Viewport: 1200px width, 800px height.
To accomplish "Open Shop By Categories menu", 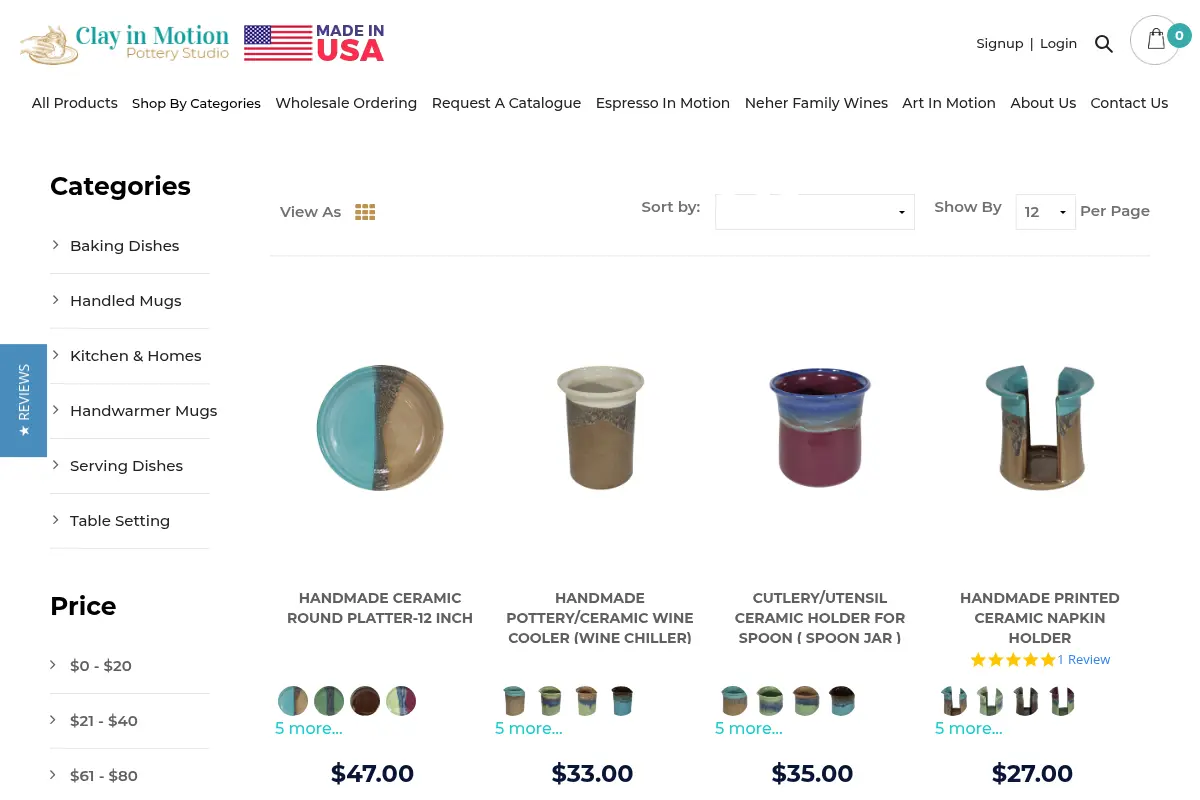I will coord(196,103).
